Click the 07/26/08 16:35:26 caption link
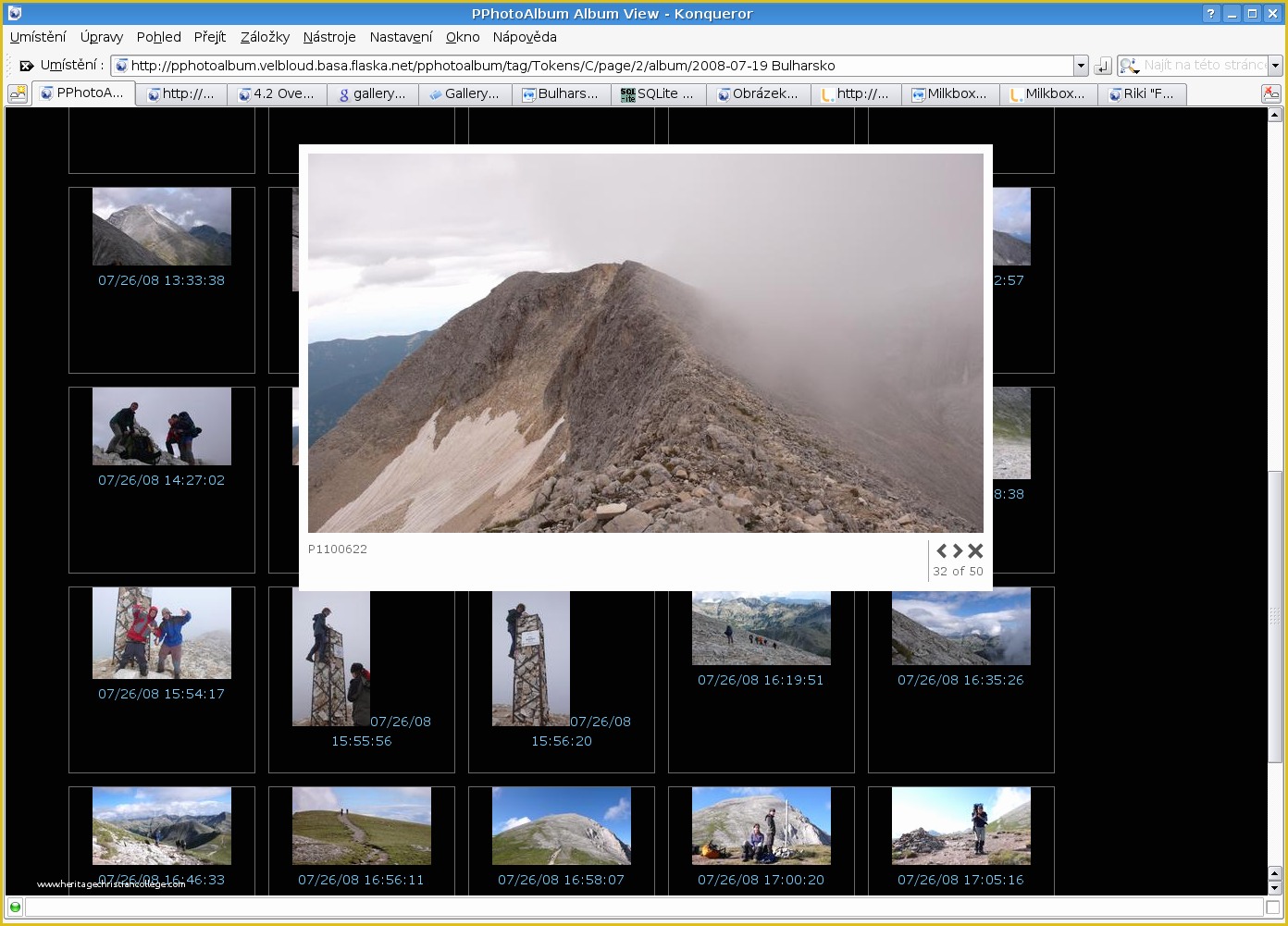 pos(960,680)
